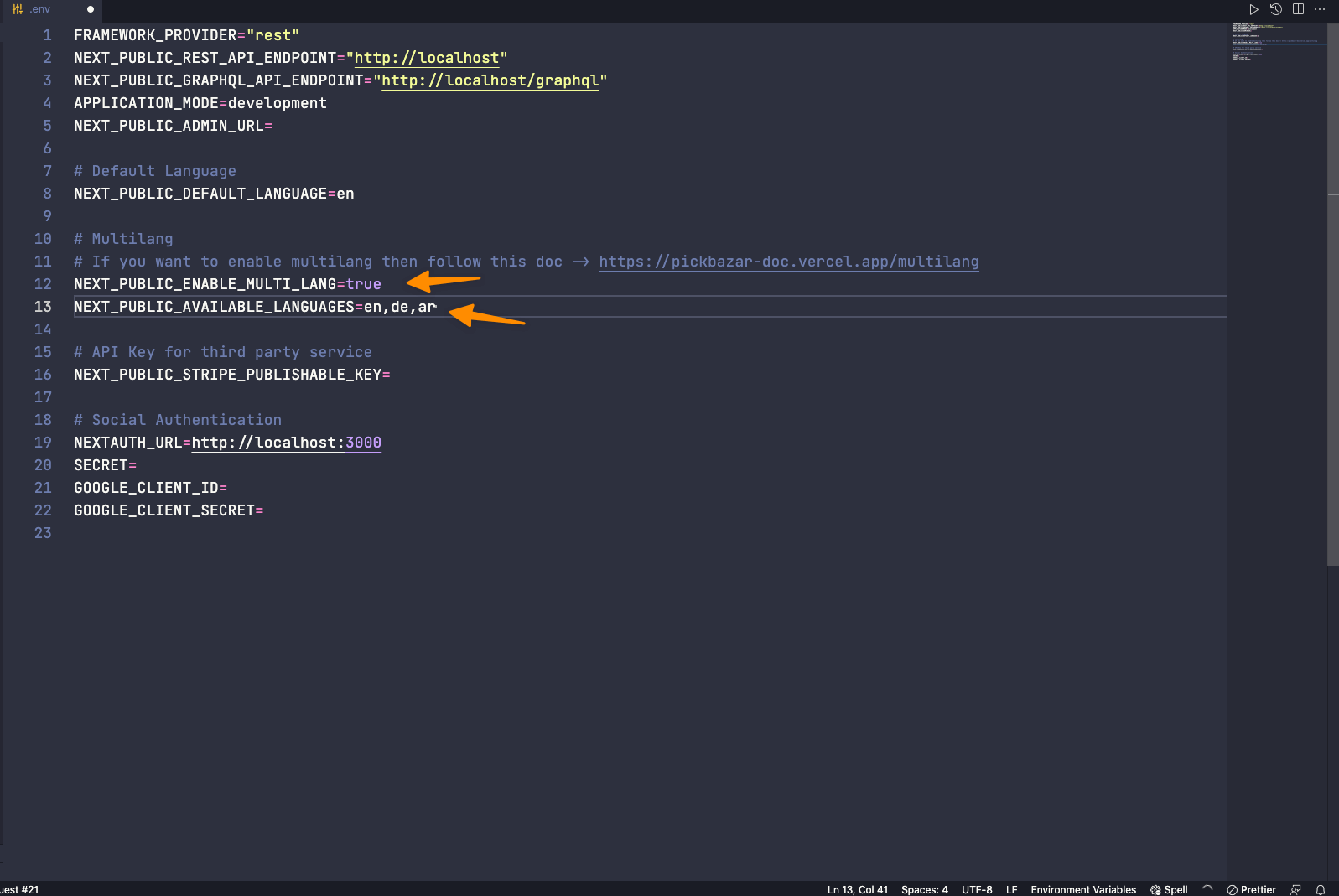1339x896 pixels.
Task: Click the http://localhost REST endpoint link
Action: [427, 58]
